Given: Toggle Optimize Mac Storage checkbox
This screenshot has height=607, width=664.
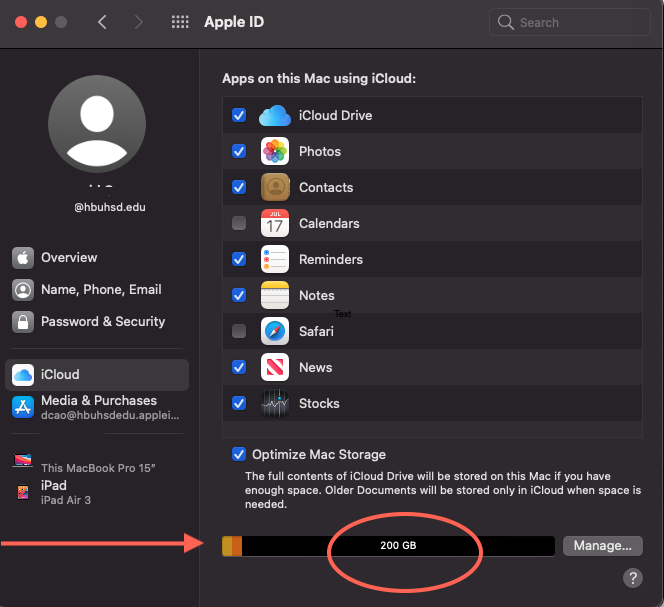Looking at the screenshot, I should click(x=239, y=454).
